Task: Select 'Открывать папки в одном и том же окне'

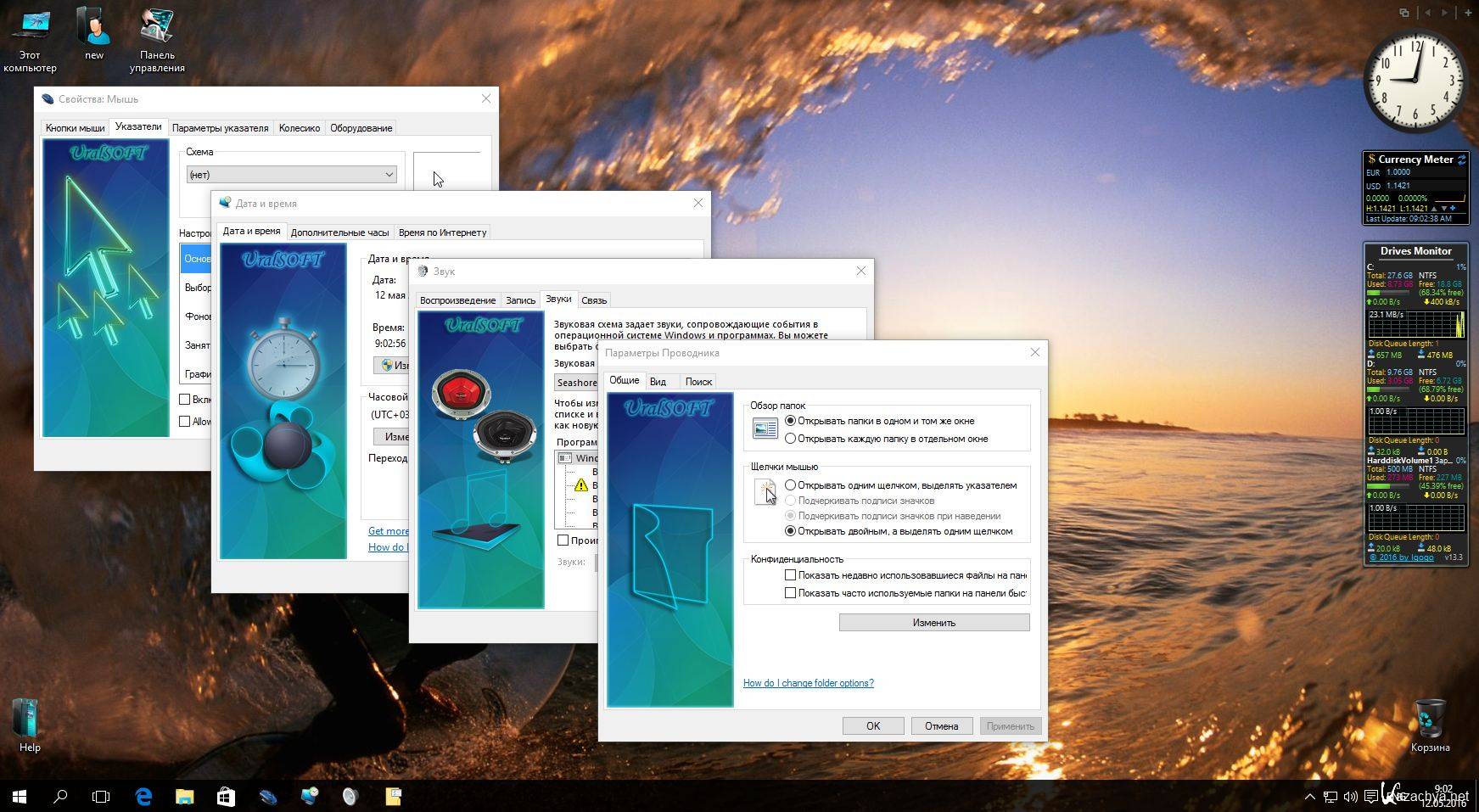Action: (879, 421)
